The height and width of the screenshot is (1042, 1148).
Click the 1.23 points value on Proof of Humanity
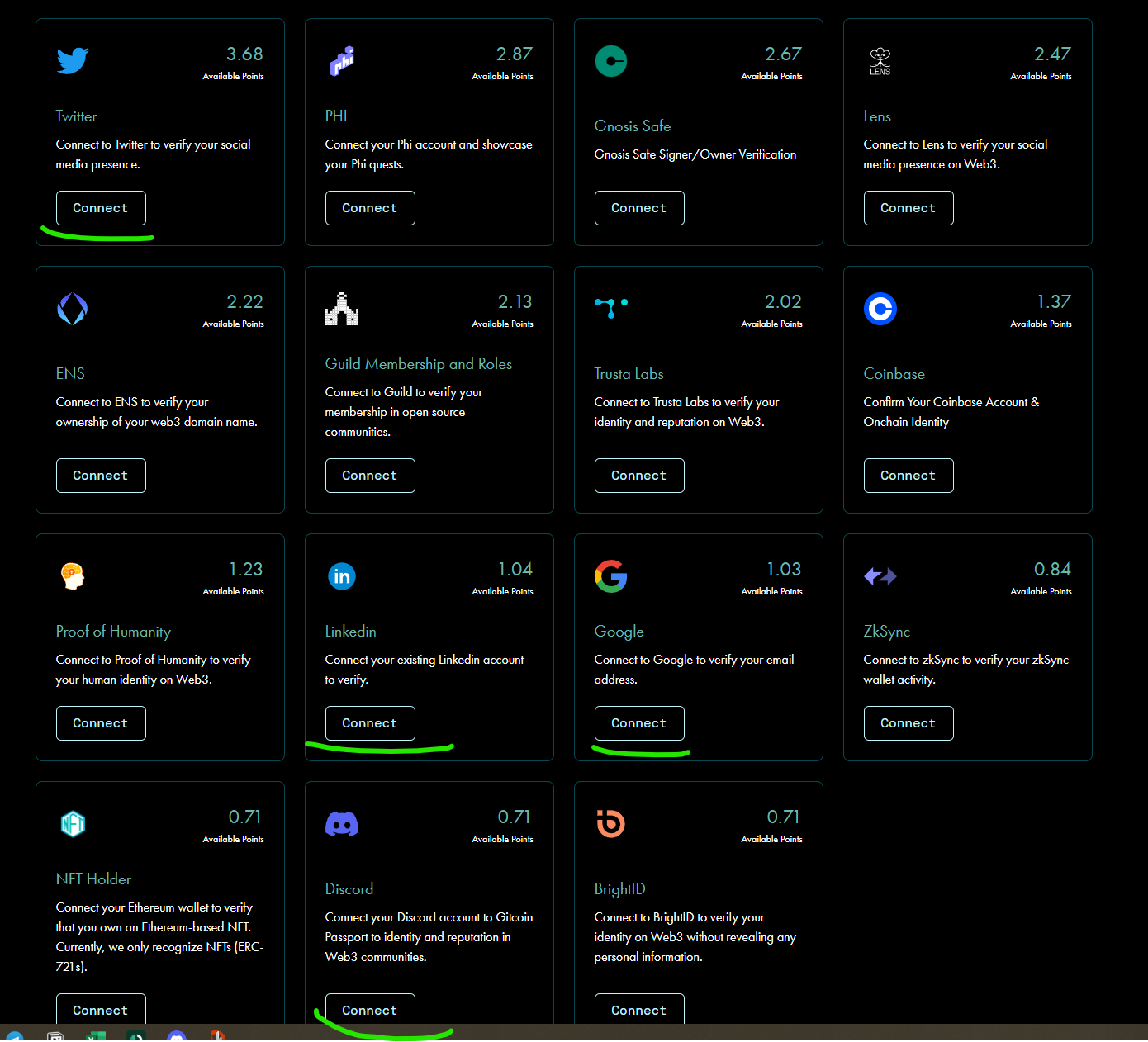click(x=246, y=570)
